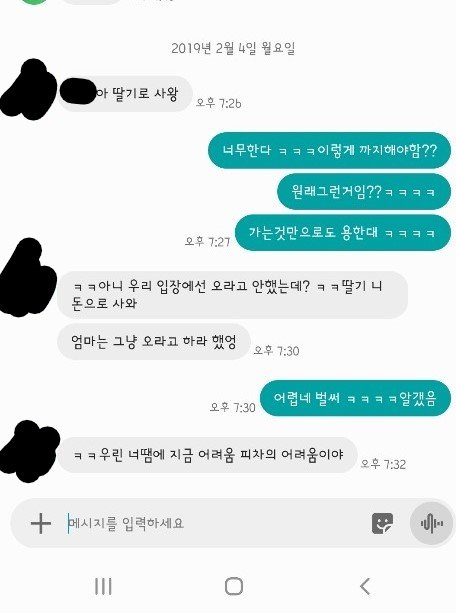Select the 원래그런거임?? message bubble
The image size is (456, 613).
(x=364, y=192)
